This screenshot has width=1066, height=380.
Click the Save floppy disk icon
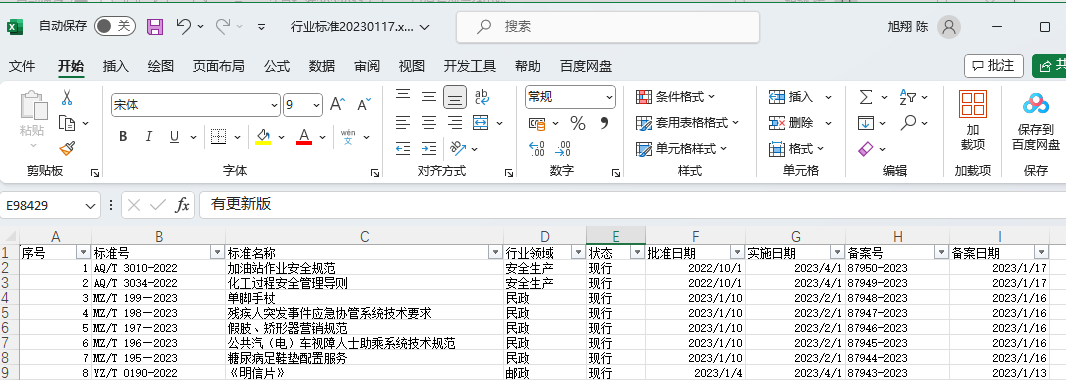click(156, 27)
